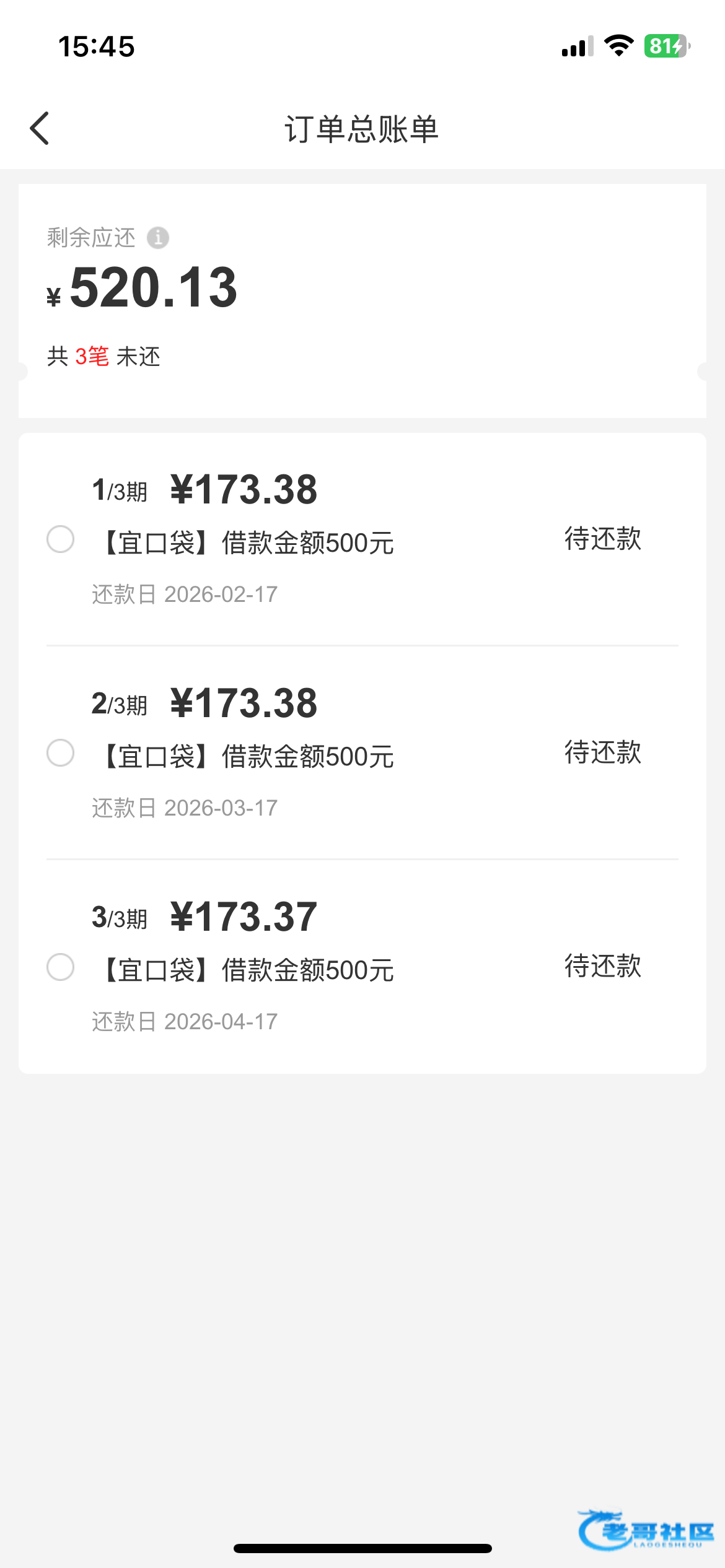
Task: Tap 待还款 status for the 2026-04-17 installment
Action: tap(602, 966)
